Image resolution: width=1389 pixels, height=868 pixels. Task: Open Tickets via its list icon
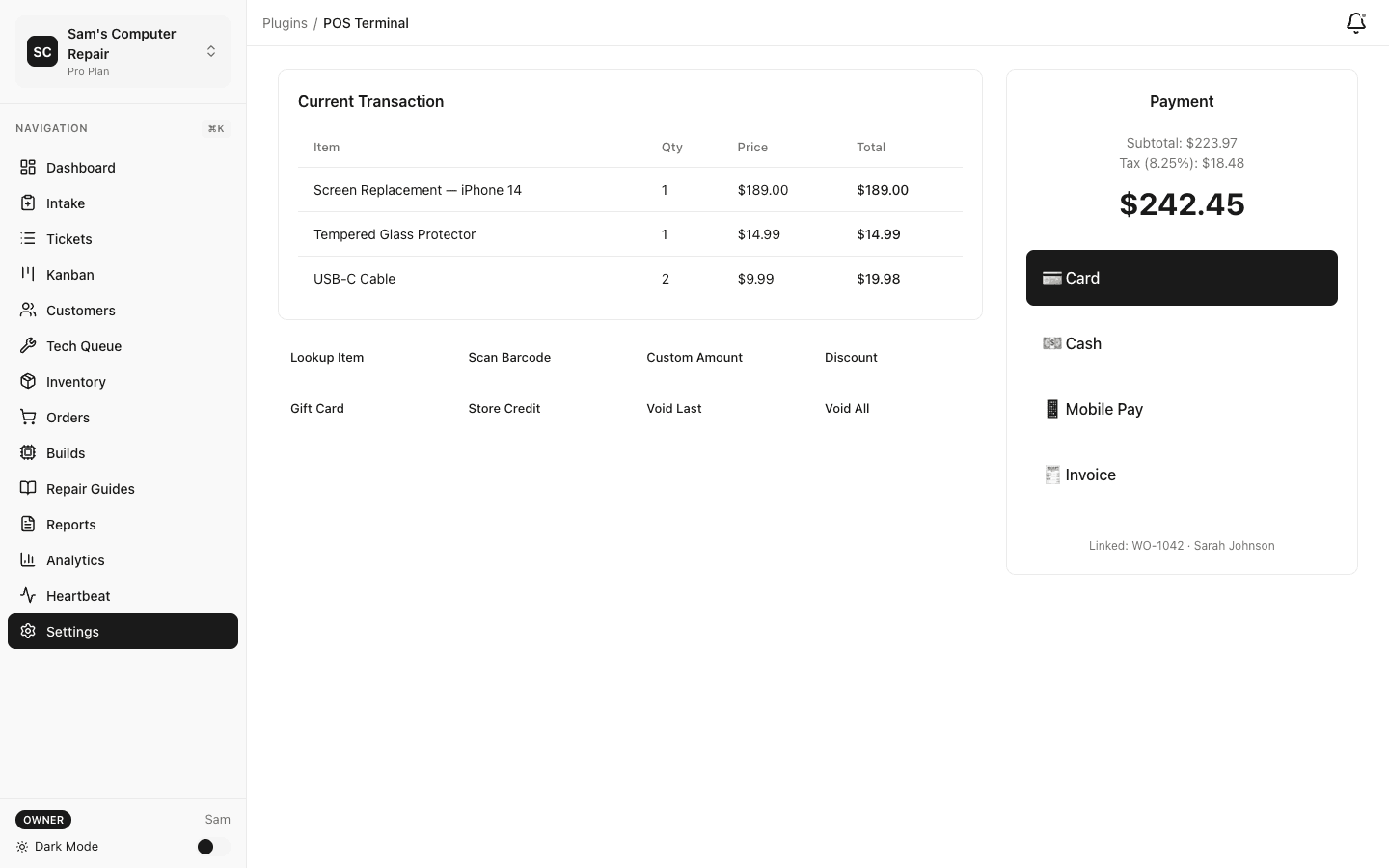click(29, 238)
